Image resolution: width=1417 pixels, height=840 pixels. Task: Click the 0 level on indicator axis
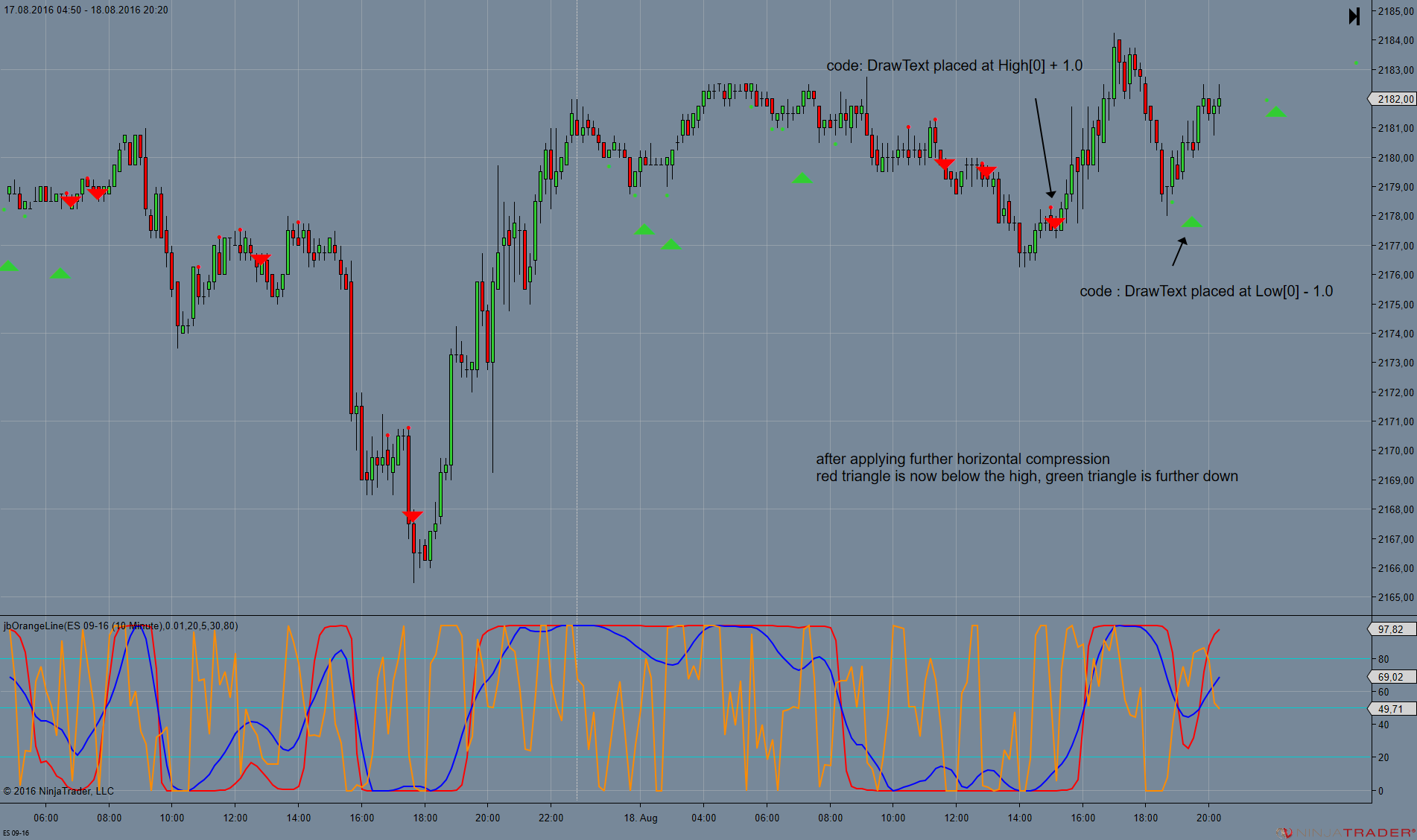[1381, 791]
